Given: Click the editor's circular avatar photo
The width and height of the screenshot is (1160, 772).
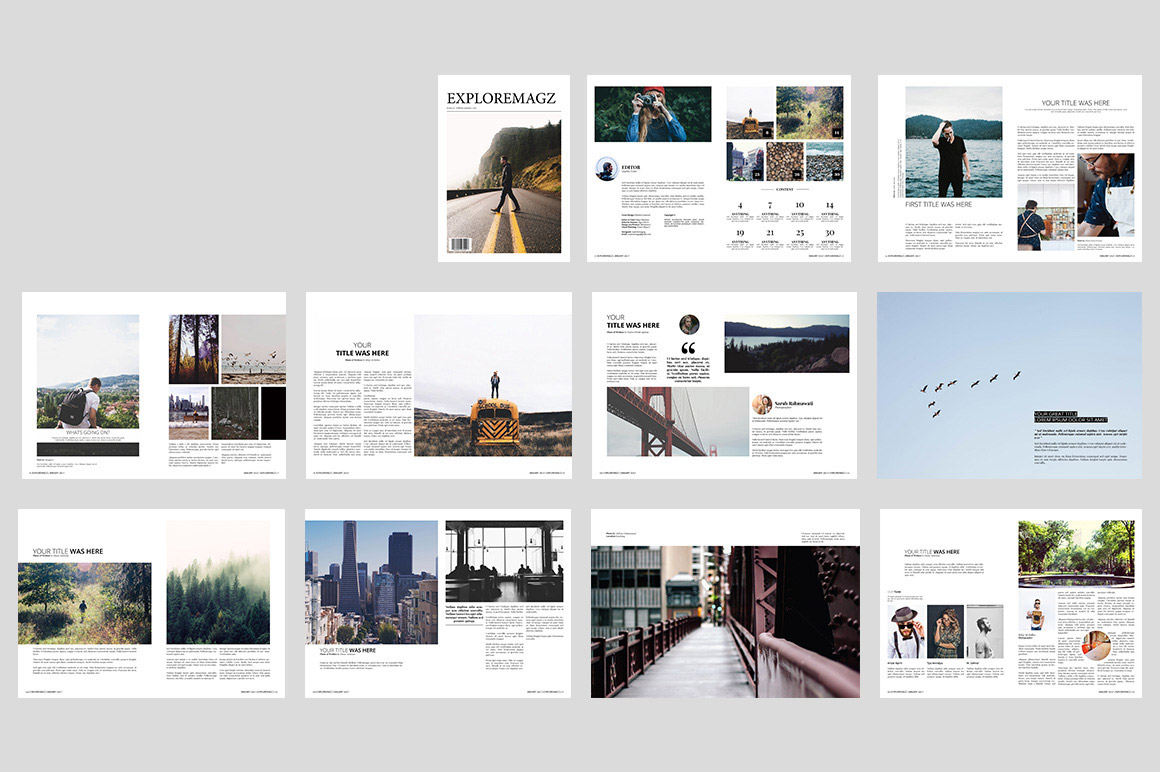Looking at the screenshot, I should coord(606,169).
